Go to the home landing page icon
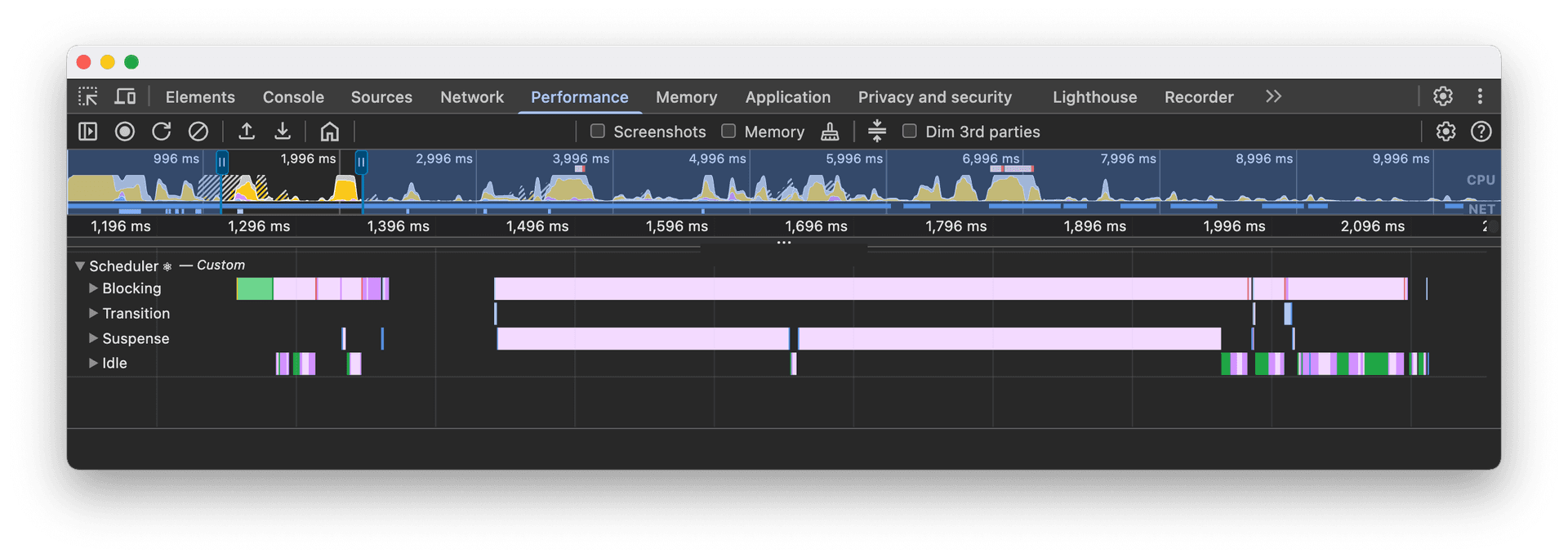Screen dimensions: 1568x558 [x=329, y=132]
